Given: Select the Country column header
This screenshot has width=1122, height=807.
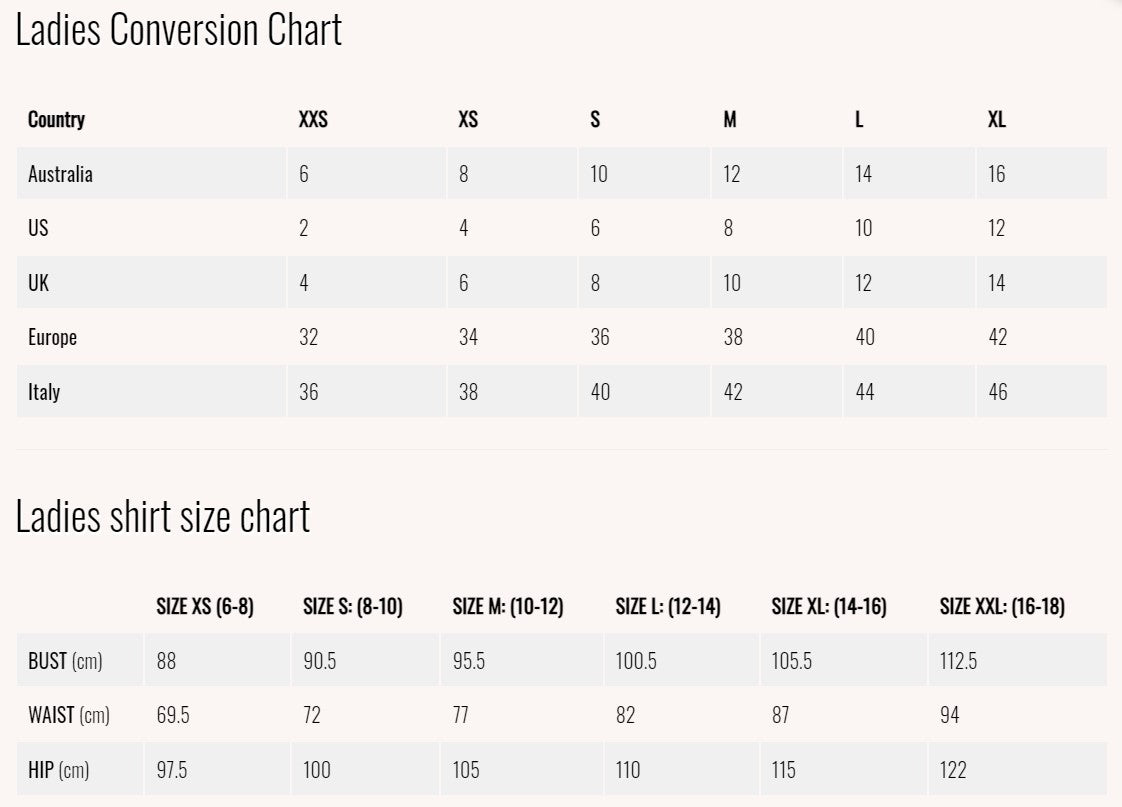Looking at the screenshot, I should click(x=56, y=120).
